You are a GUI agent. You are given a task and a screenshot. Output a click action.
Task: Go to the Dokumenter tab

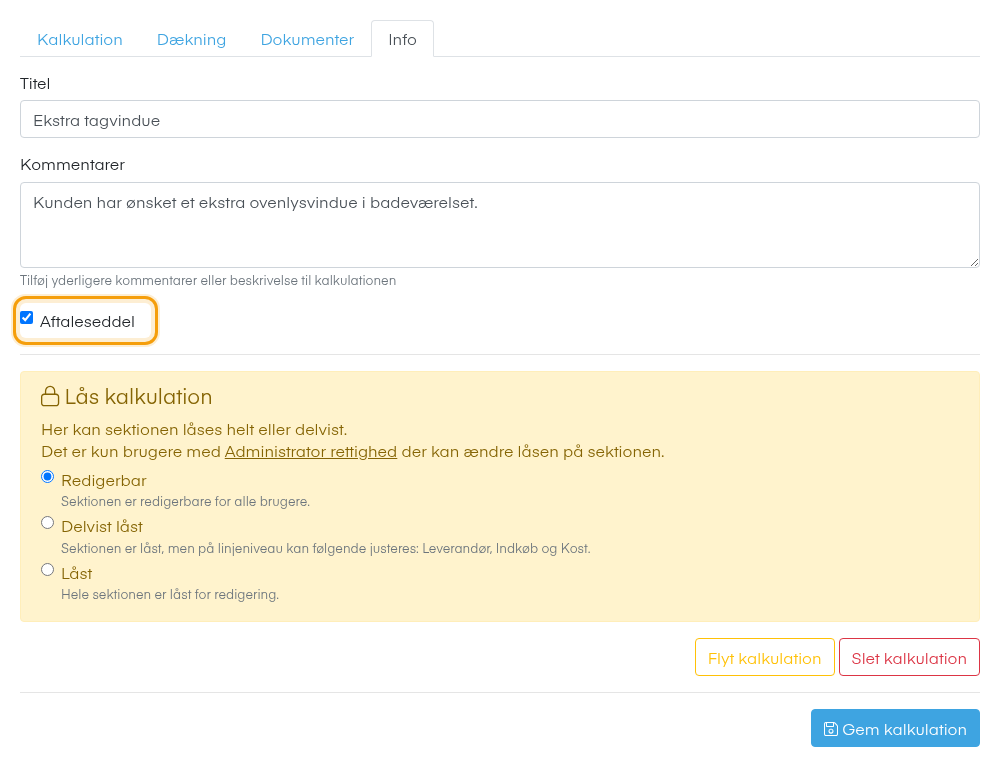[x=307, y=40]
